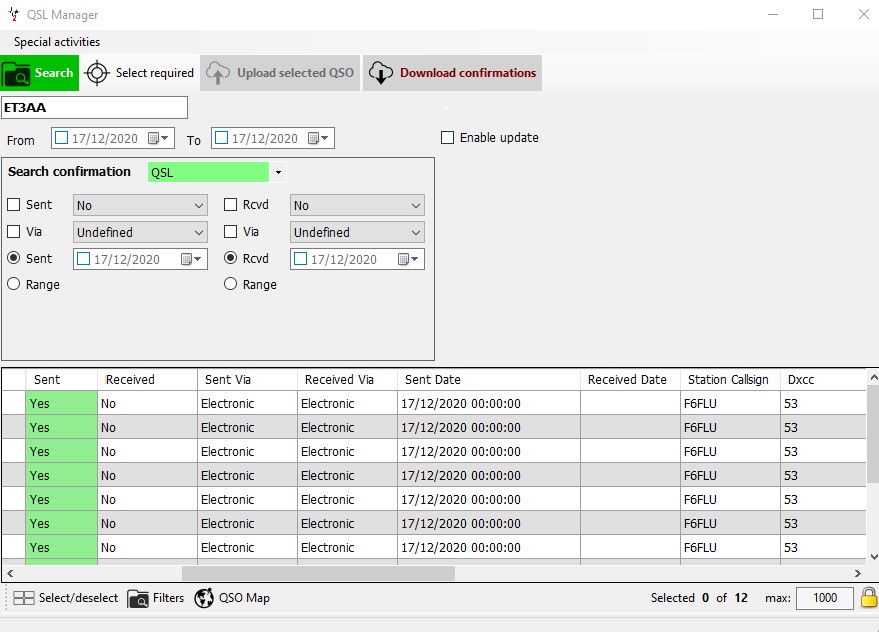
Task: Open calendar picker of the Rcvd date
Action: tap(408, 259)
